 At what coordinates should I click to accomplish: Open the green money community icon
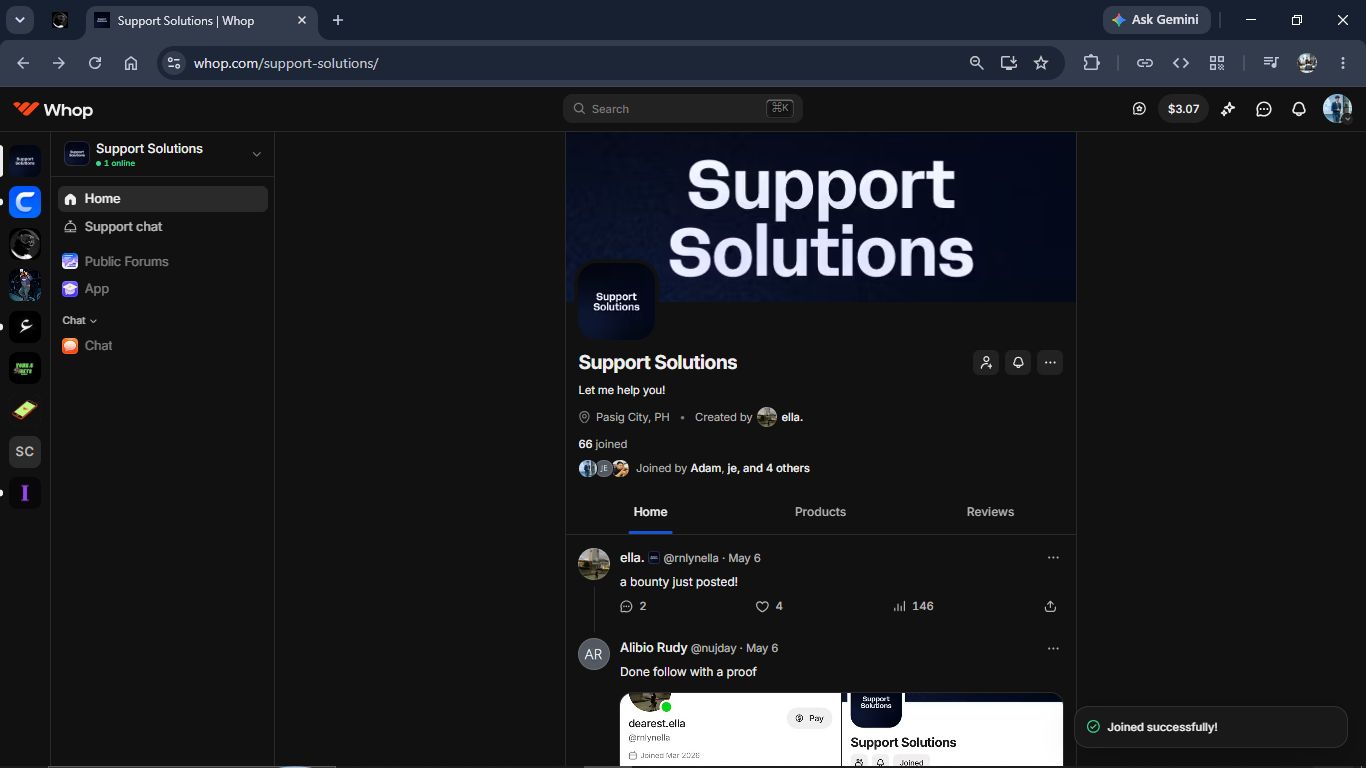point(25,410)
